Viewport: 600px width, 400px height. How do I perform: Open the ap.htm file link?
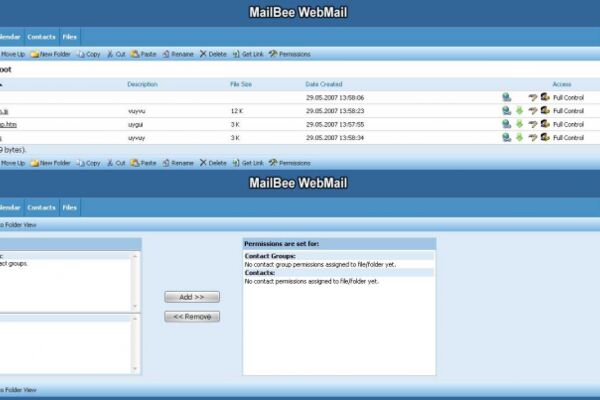click(8, 124)
